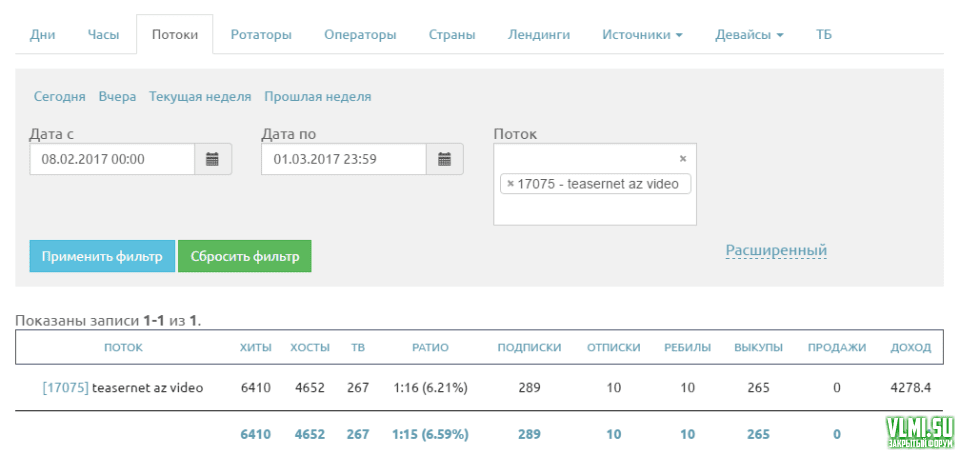Open stream link [17075]
The width and height of the screenshot is (960, 456).
65,388
